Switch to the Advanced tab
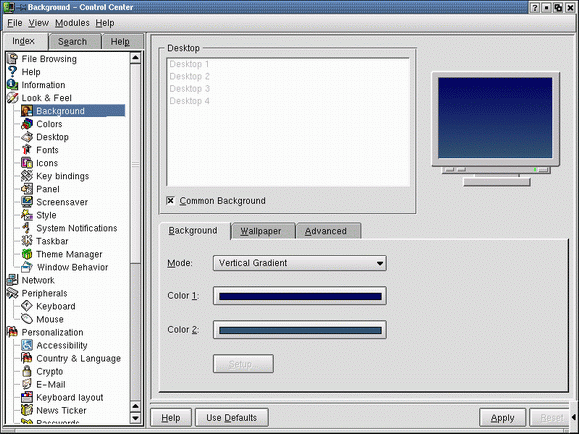Screen dimensions: 579x434 point(326,231)
